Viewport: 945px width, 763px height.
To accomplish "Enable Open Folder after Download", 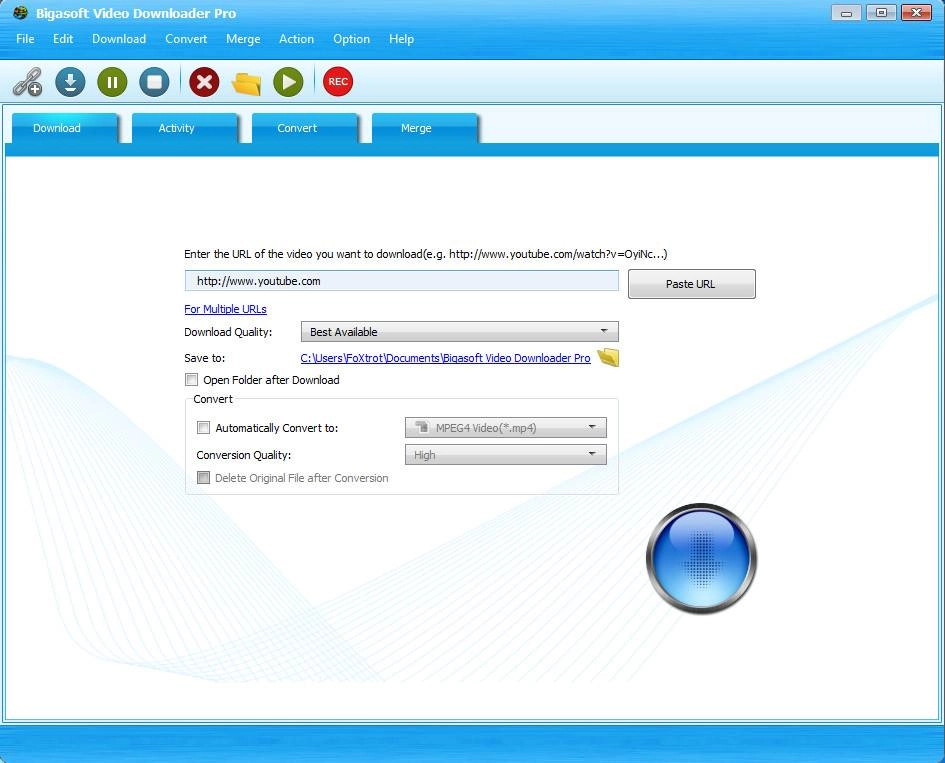I will [x=192, y=380].
